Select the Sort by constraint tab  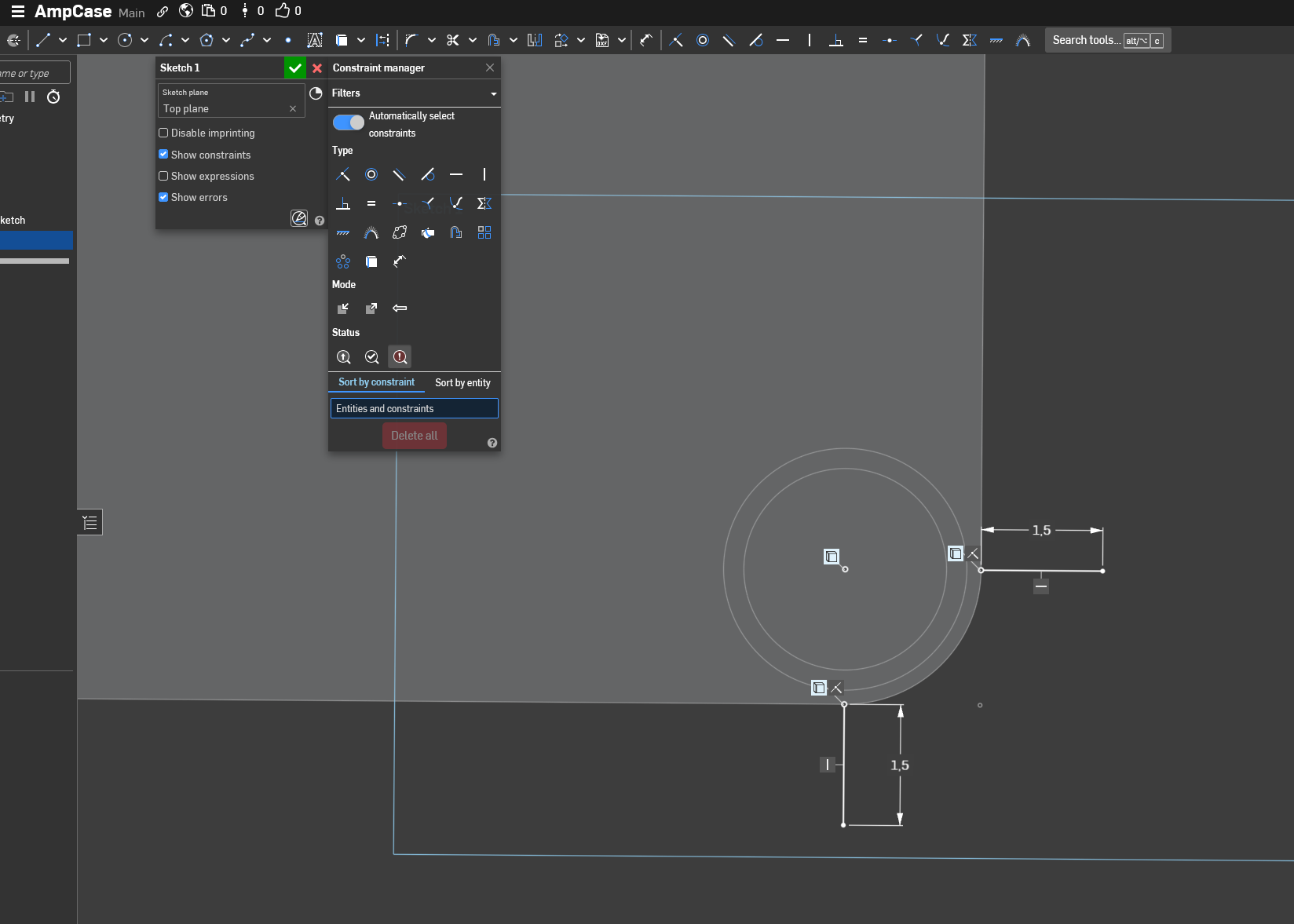(x=376, y=382)
